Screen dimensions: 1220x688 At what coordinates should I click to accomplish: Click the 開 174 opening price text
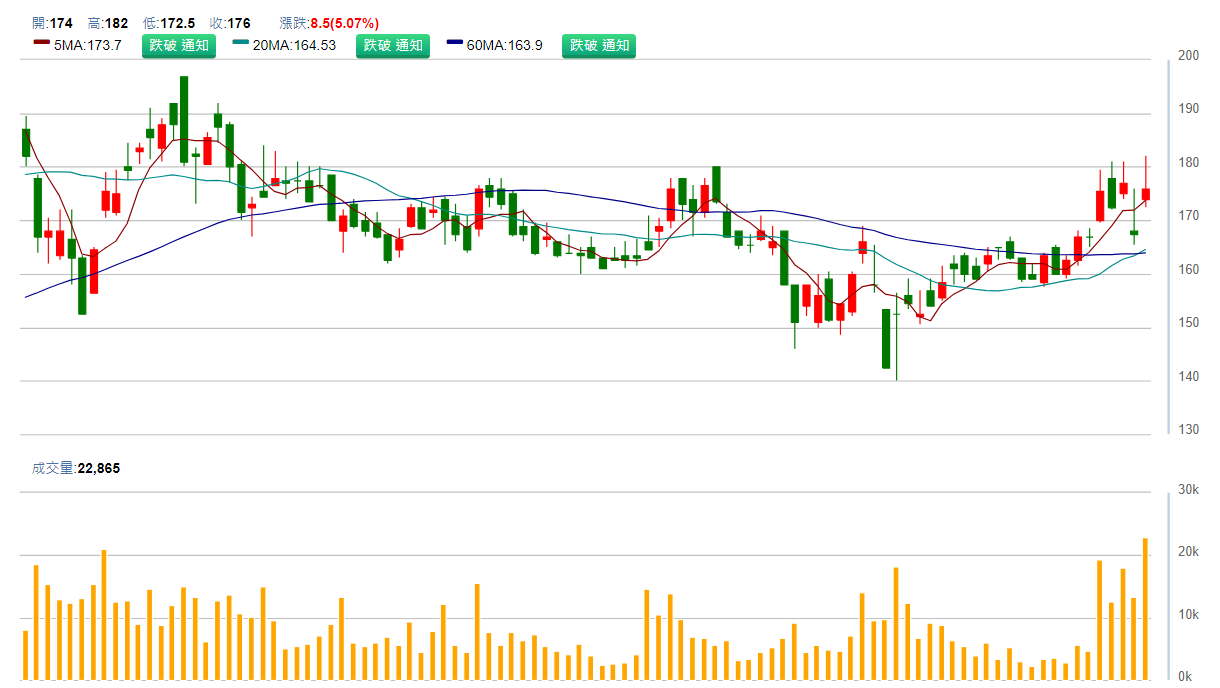coord(52,23)
